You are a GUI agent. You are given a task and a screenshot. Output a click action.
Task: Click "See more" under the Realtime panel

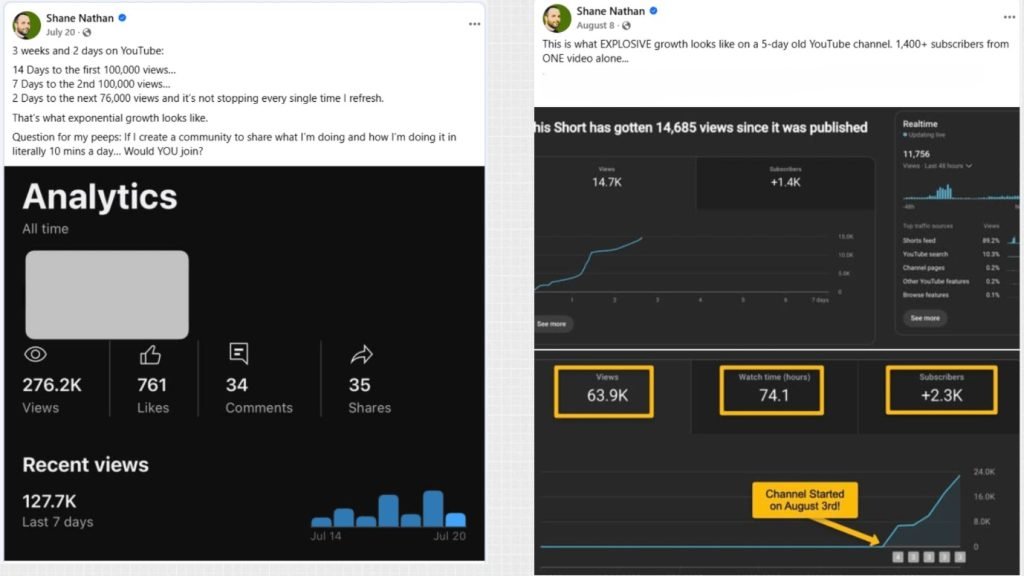click(924, 318)
